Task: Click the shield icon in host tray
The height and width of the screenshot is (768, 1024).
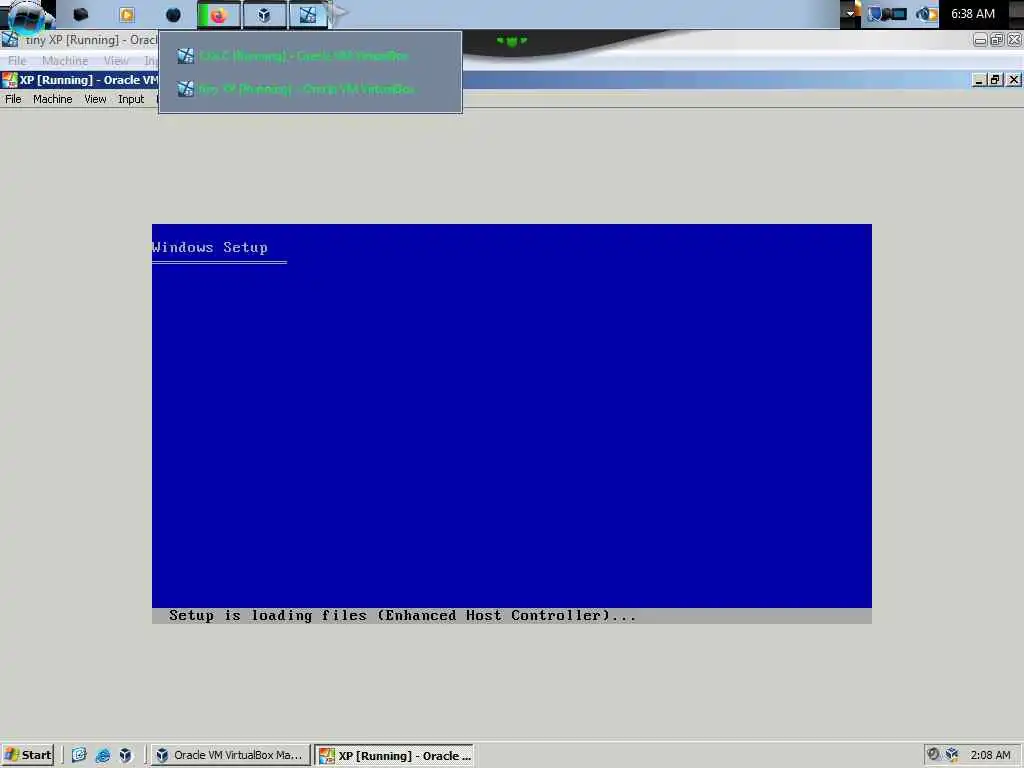Action: (x=874, y=14)
